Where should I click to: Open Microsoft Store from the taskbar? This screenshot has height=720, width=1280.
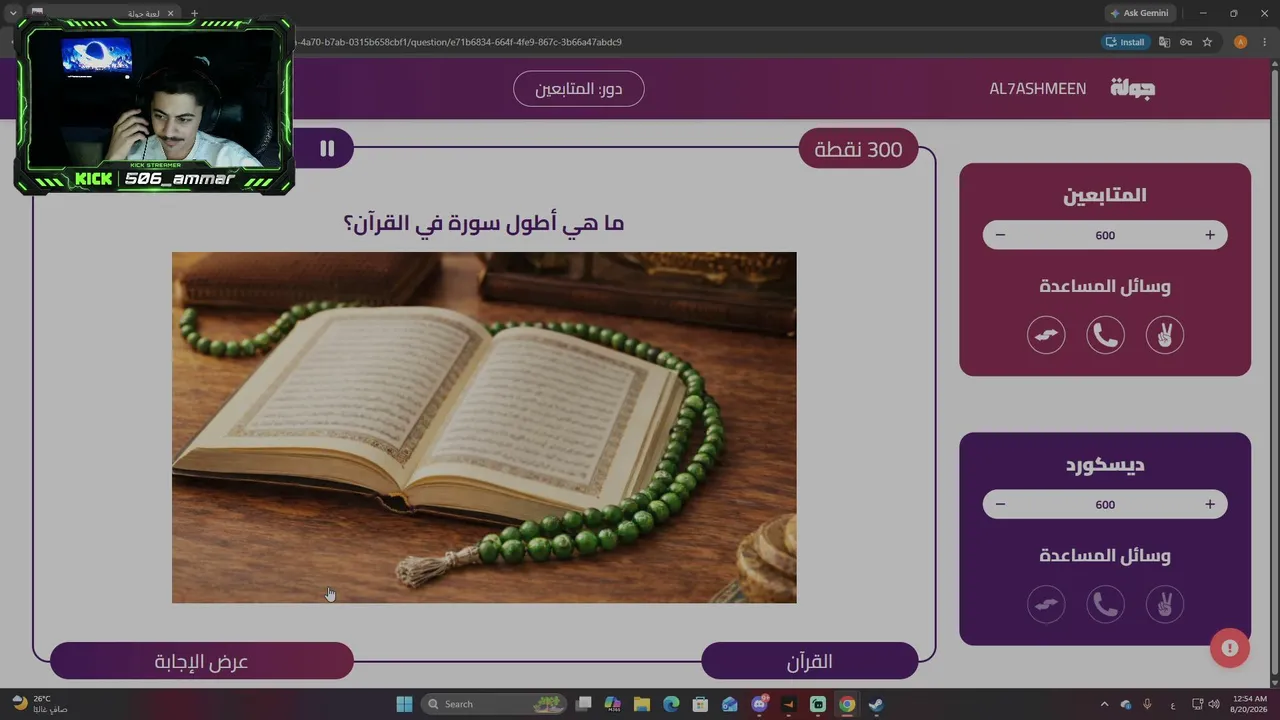(x=701, y=704)
